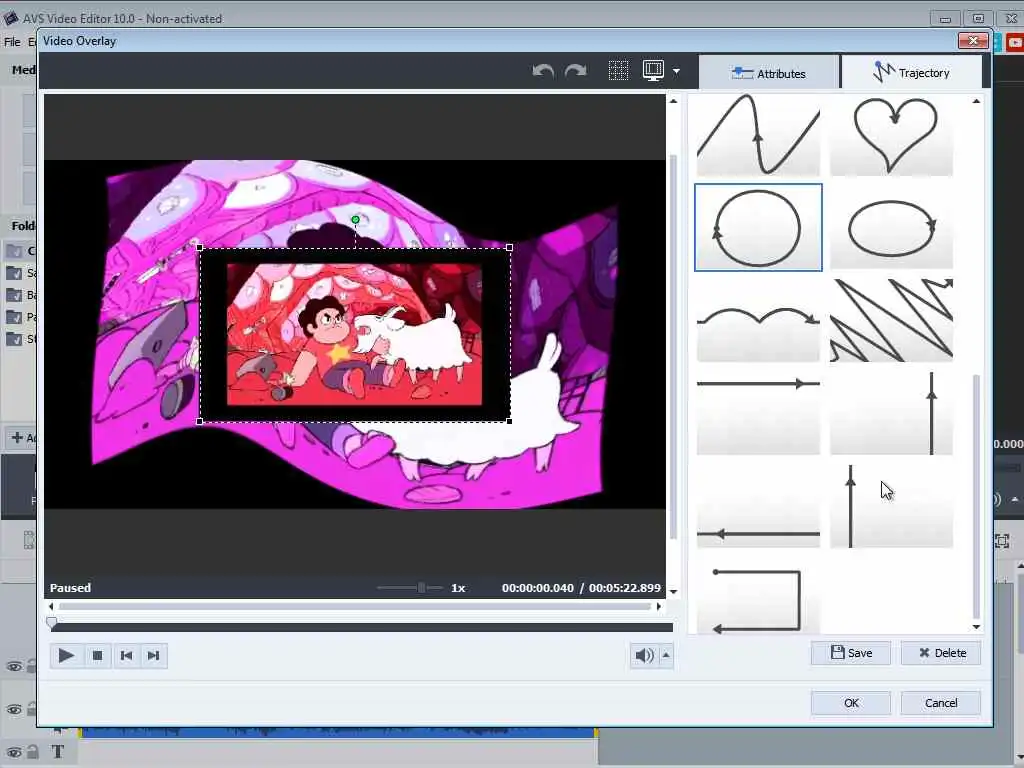
Task: Select the right-to-left arrow trajectory preset
Action: coord(758,505)
